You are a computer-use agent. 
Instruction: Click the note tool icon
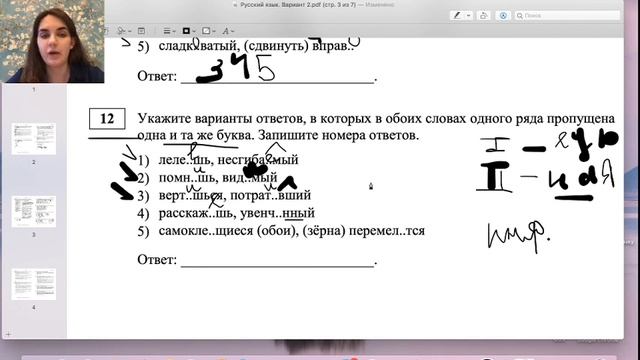[141, 31]
